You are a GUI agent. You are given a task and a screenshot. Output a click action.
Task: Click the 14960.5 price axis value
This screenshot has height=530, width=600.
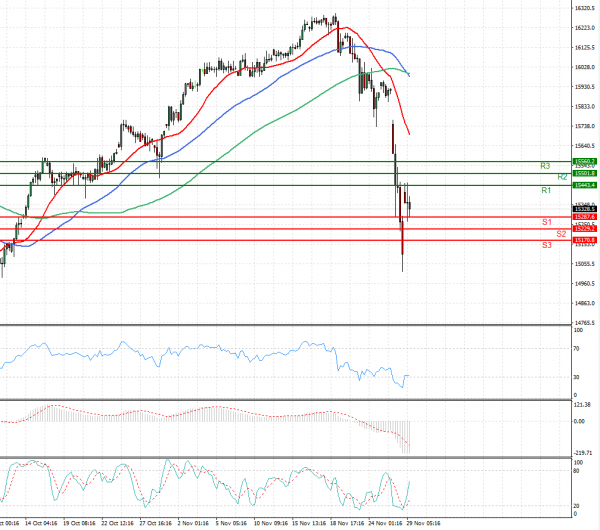tap(585, 284)
